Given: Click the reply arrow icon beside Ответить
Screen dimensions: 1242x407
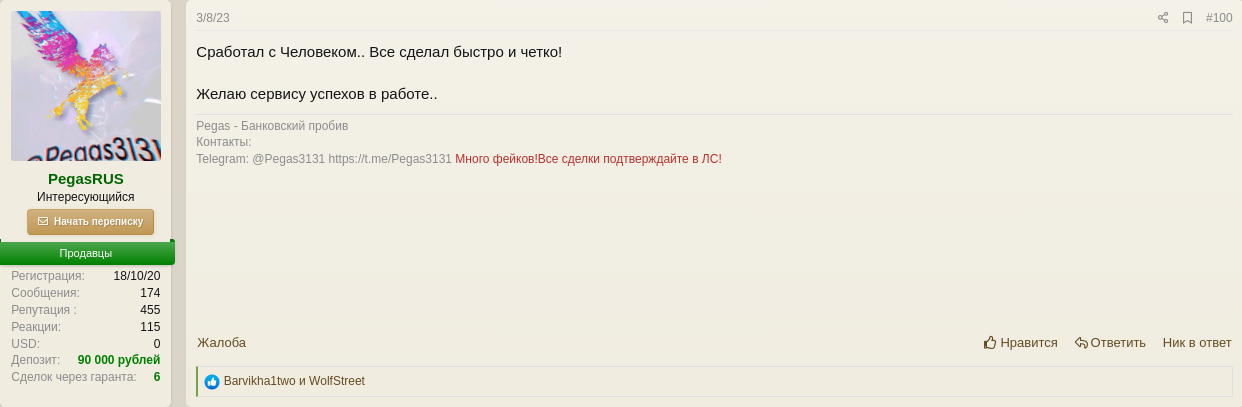Looking at the screenshot, I should tap(1081, 342).
